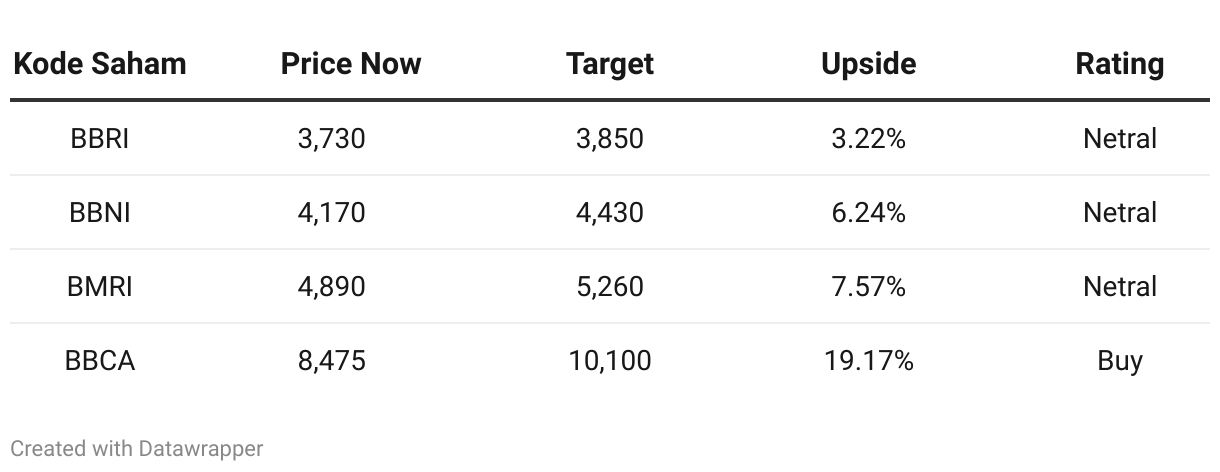Image resolution: width=1220 pixels, height=472 pixels.
Task: Select the BBCA stock code cell
Action: pos(99,360)
